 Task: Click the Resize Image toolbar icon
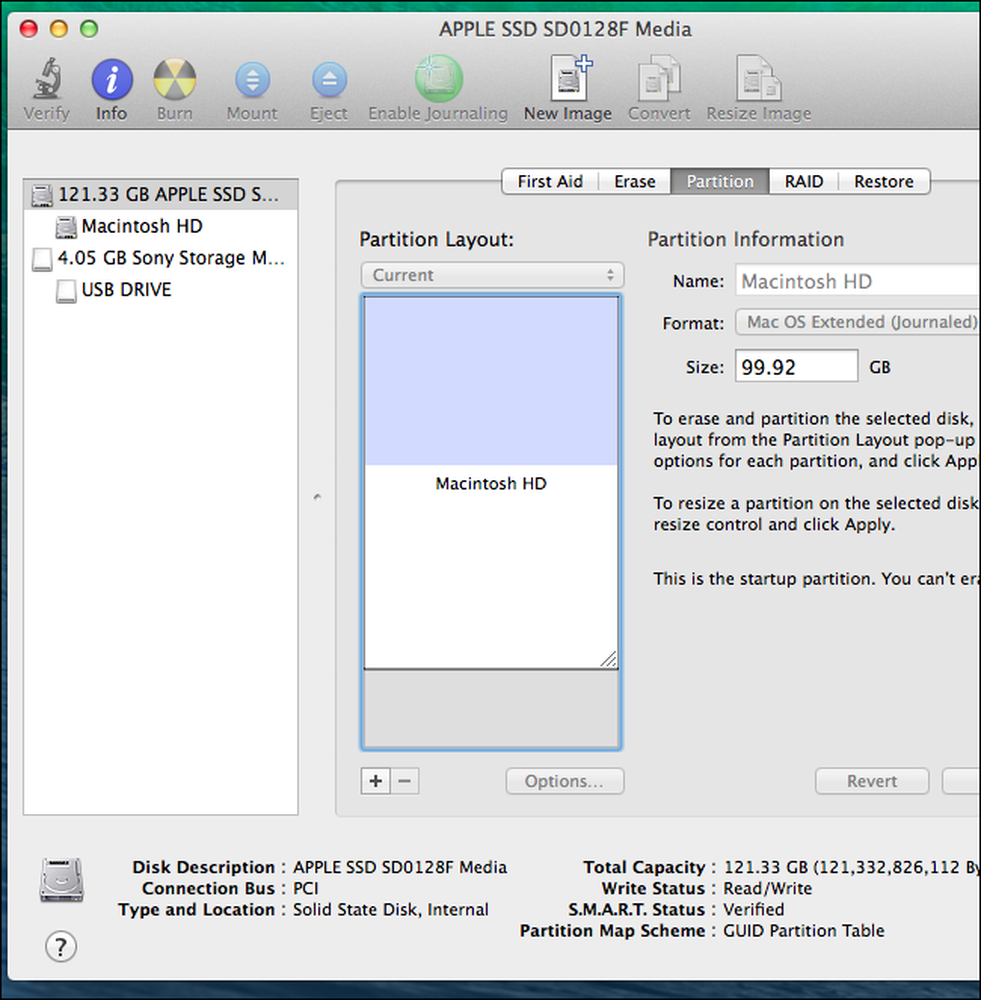[x=758, y=78]
